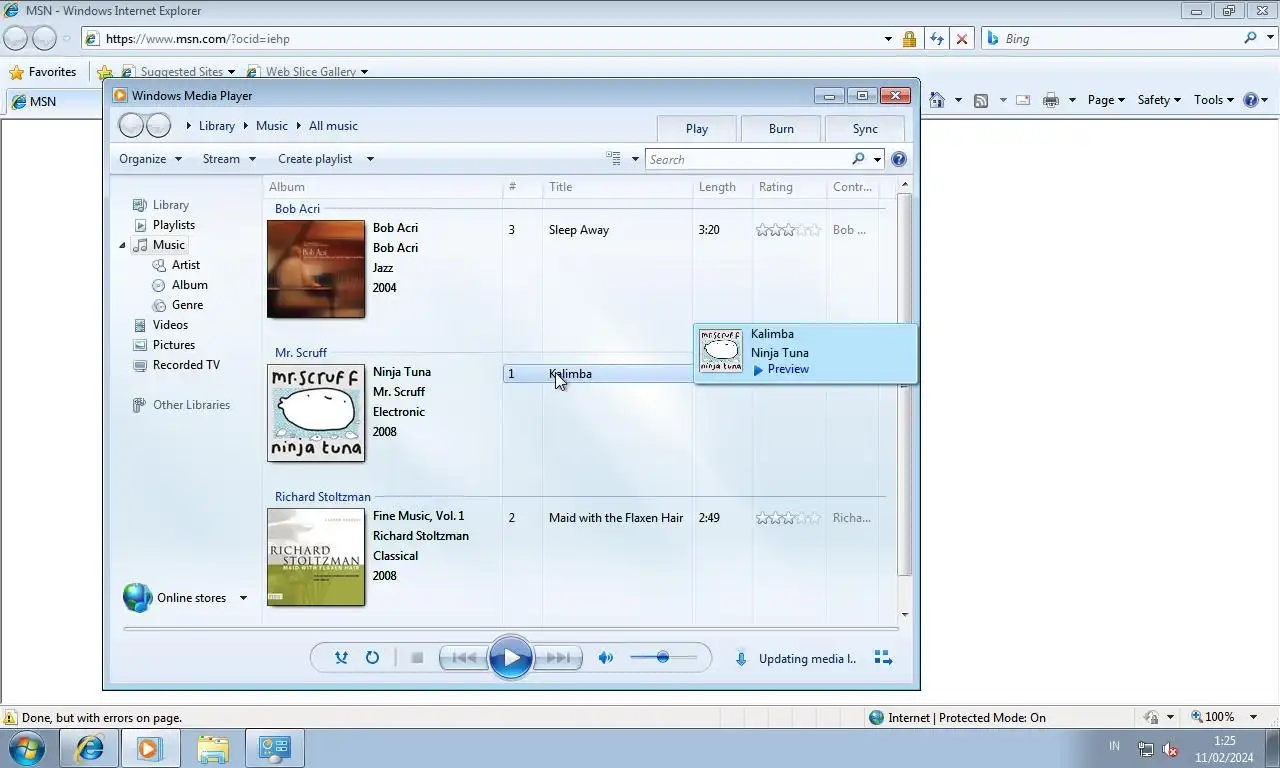This screenshot has width=1280, height=768.
Task: Click the Bob Acri album art
Action: [x=316, y=269]
